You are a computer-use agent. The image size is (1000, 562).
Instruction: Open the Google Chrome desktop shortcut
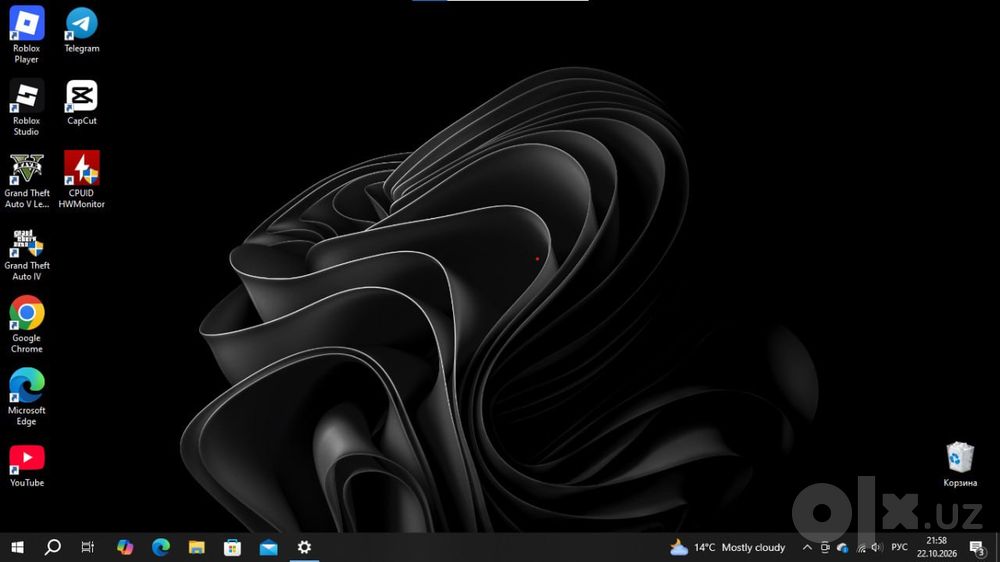pos(27,324)
